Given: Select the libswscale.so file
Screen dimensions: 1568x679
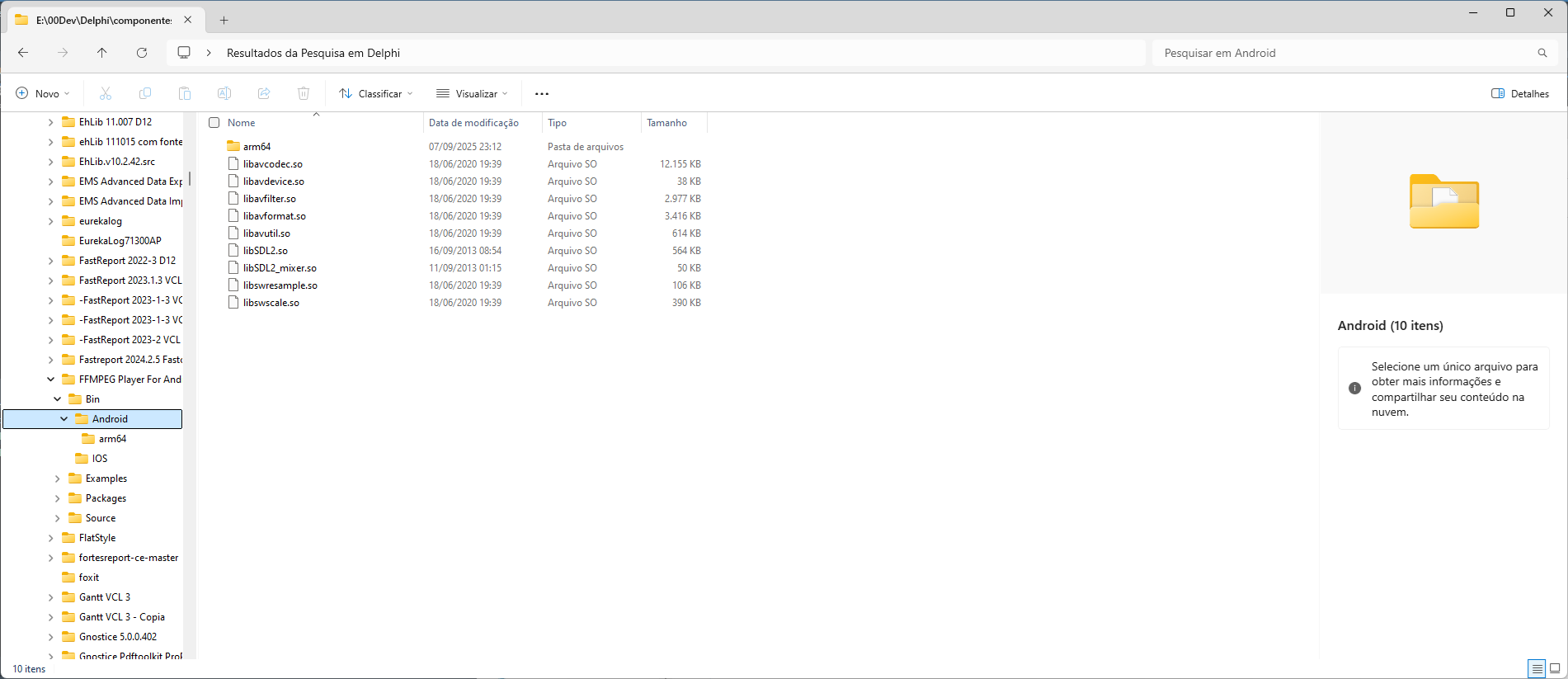Looking at the screenshot, I should 271,303.
